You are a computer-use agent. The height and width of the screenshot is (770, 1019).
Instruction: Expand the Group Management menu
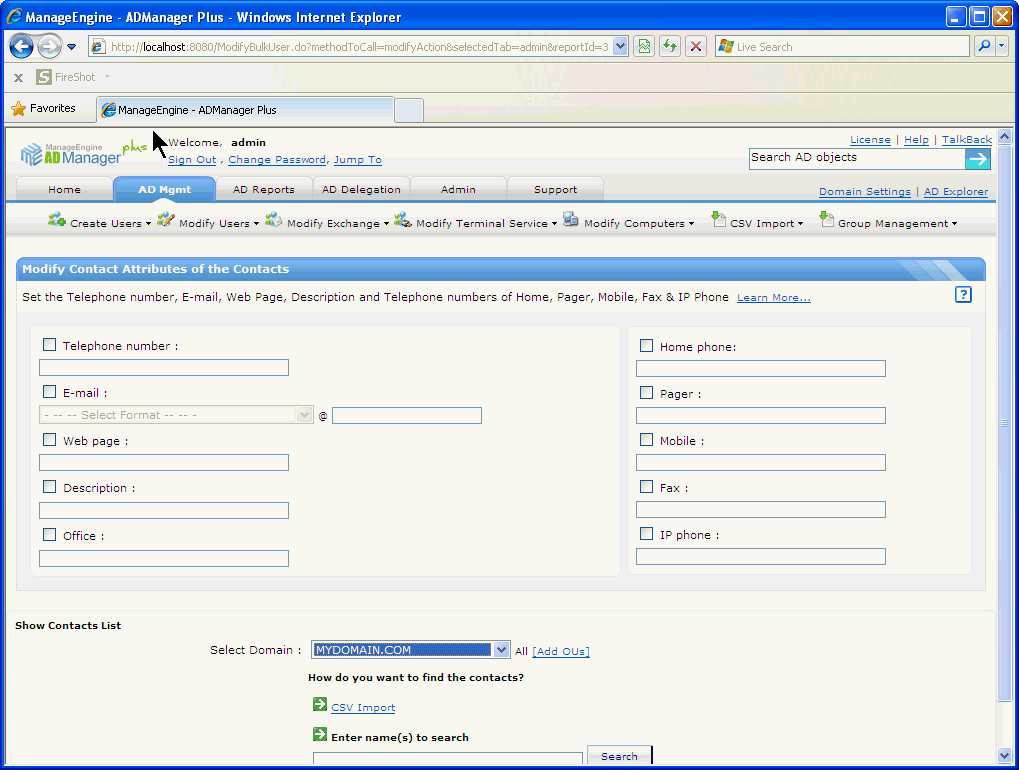tap(955, 224)
